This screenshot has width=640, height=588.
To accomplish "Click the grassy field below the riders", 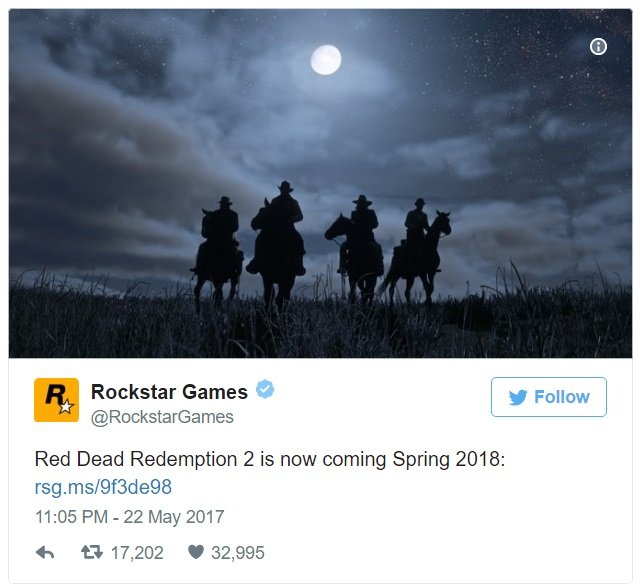I will click(x=320, y=326).
